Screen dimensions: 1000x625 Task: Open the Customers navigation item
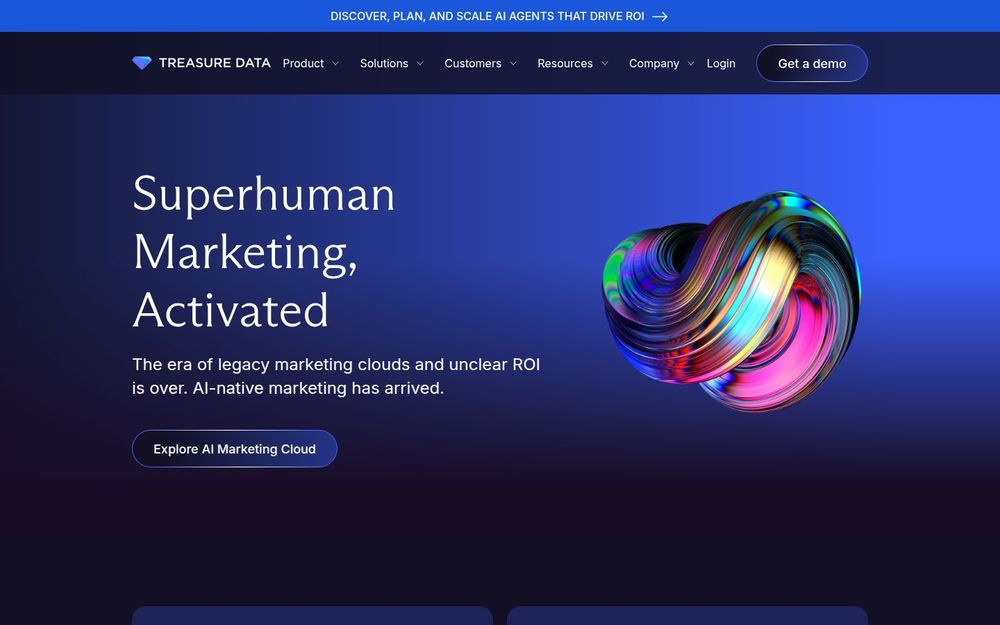473,64
